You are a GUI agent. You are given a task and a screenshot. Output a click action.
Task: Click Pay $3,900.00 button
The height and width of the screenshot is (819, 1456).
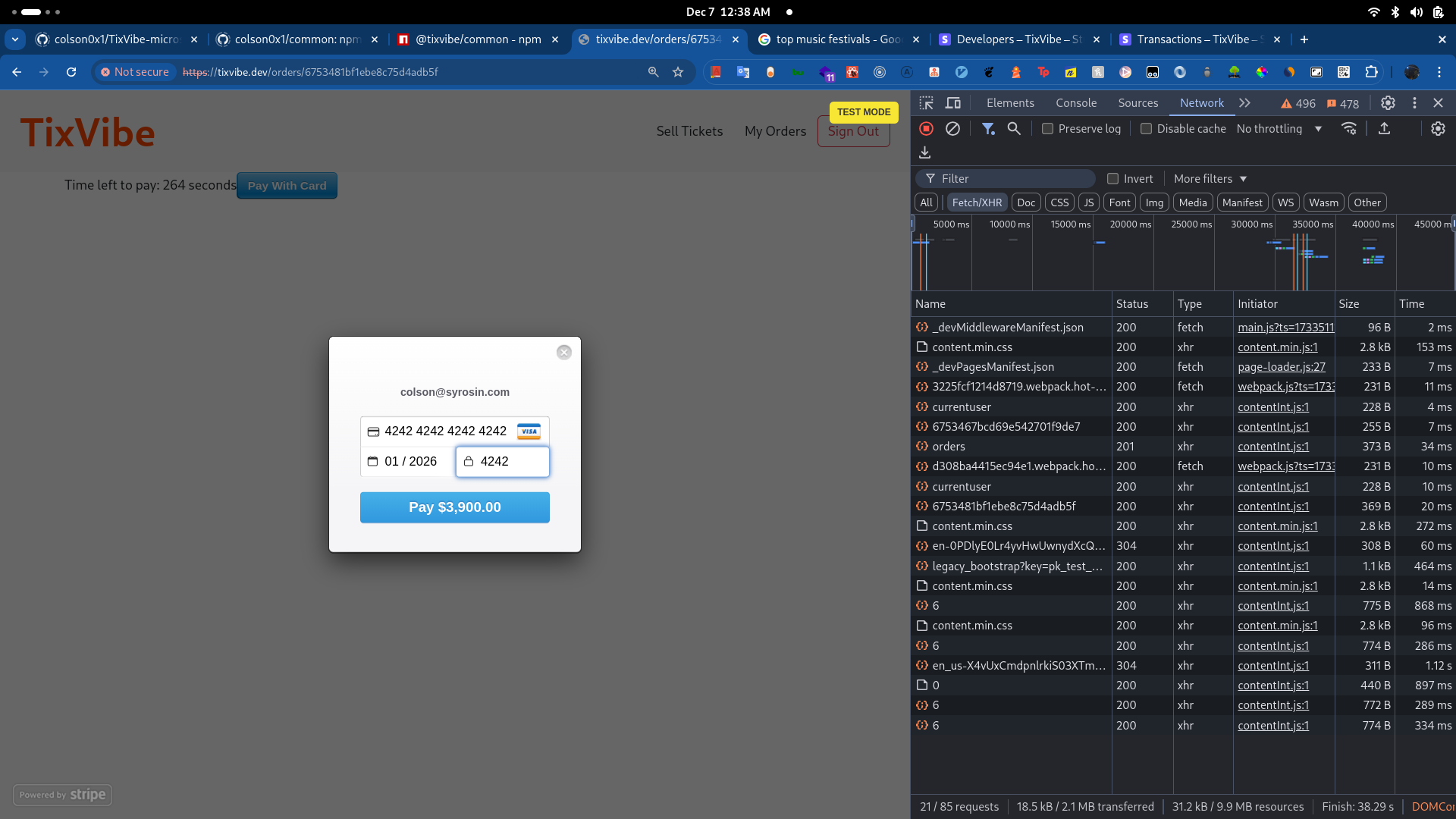click(x=455, y=507)
